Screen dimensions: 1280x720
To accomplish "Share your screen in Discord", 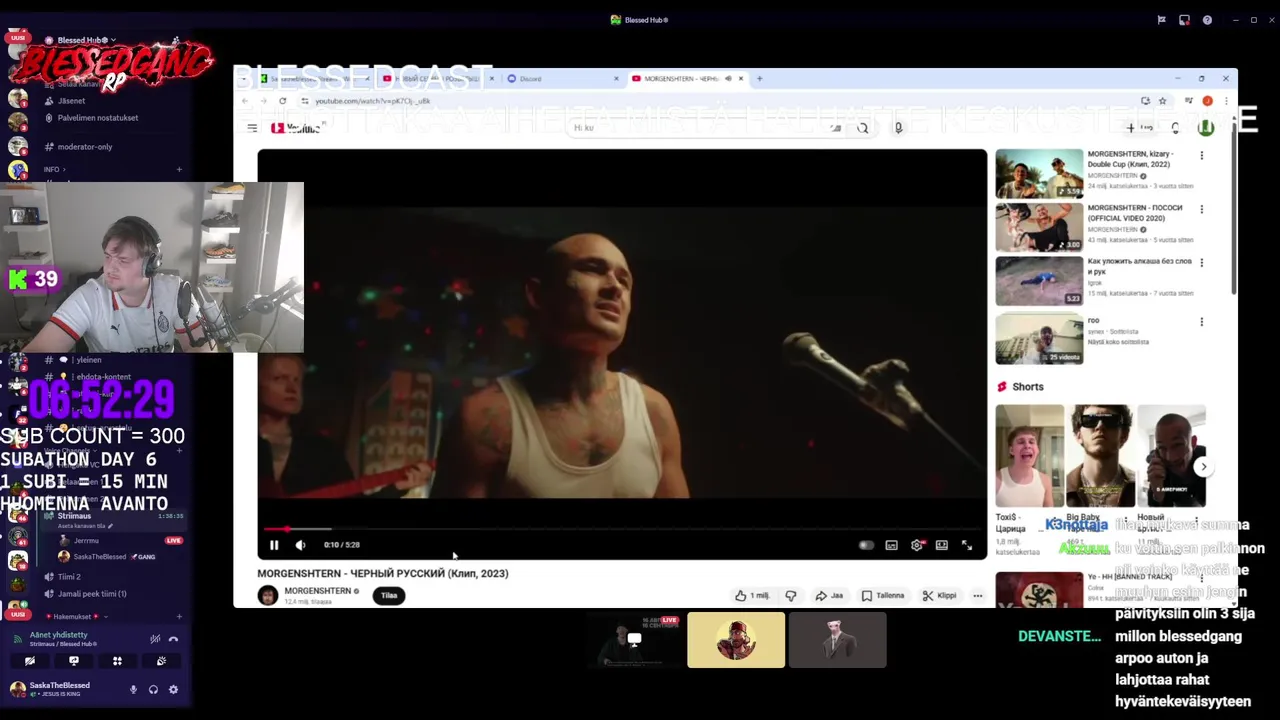I will tap(74, 661).
